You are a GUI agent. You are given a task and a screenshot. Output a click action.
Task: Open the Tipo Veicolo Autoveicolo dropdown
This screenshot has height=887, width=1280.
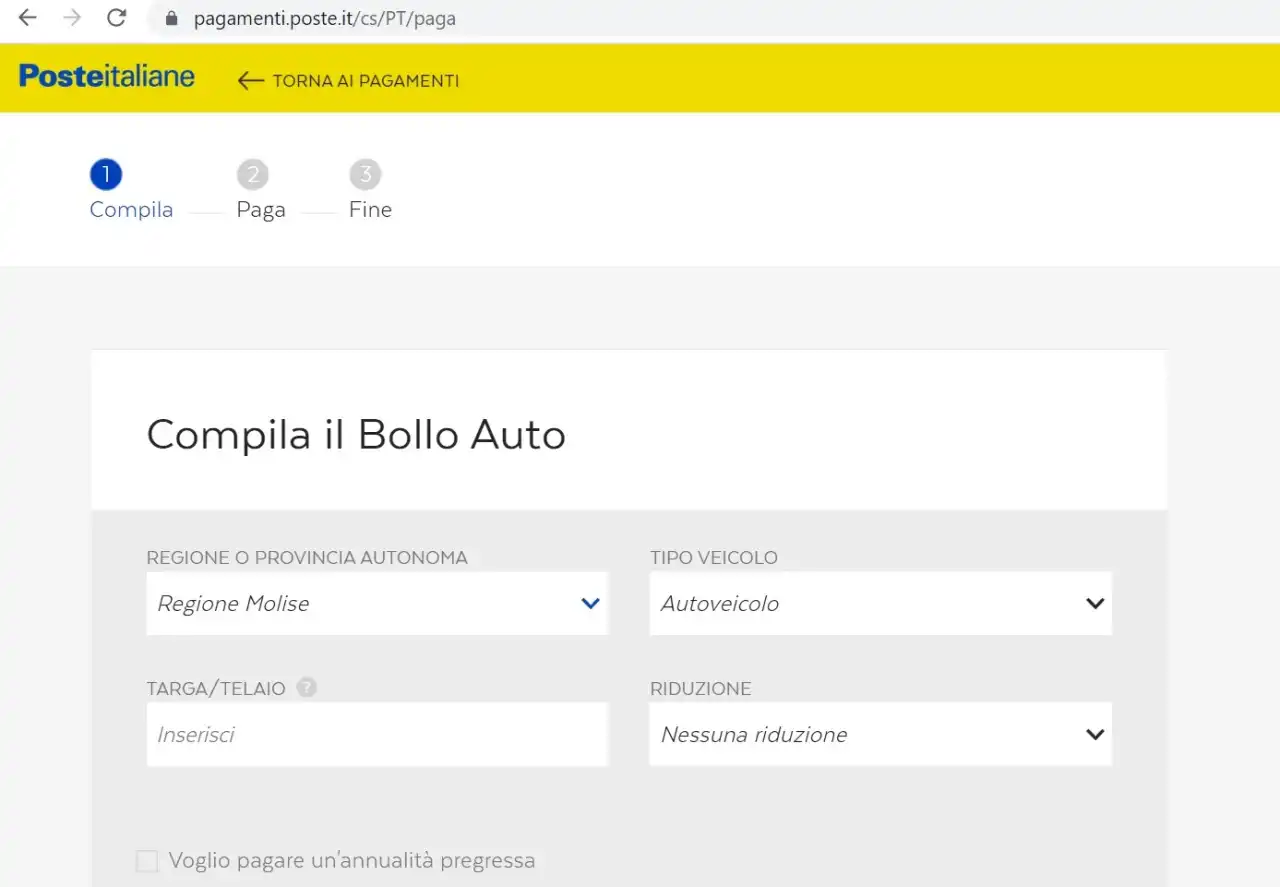tap(880, 603)
